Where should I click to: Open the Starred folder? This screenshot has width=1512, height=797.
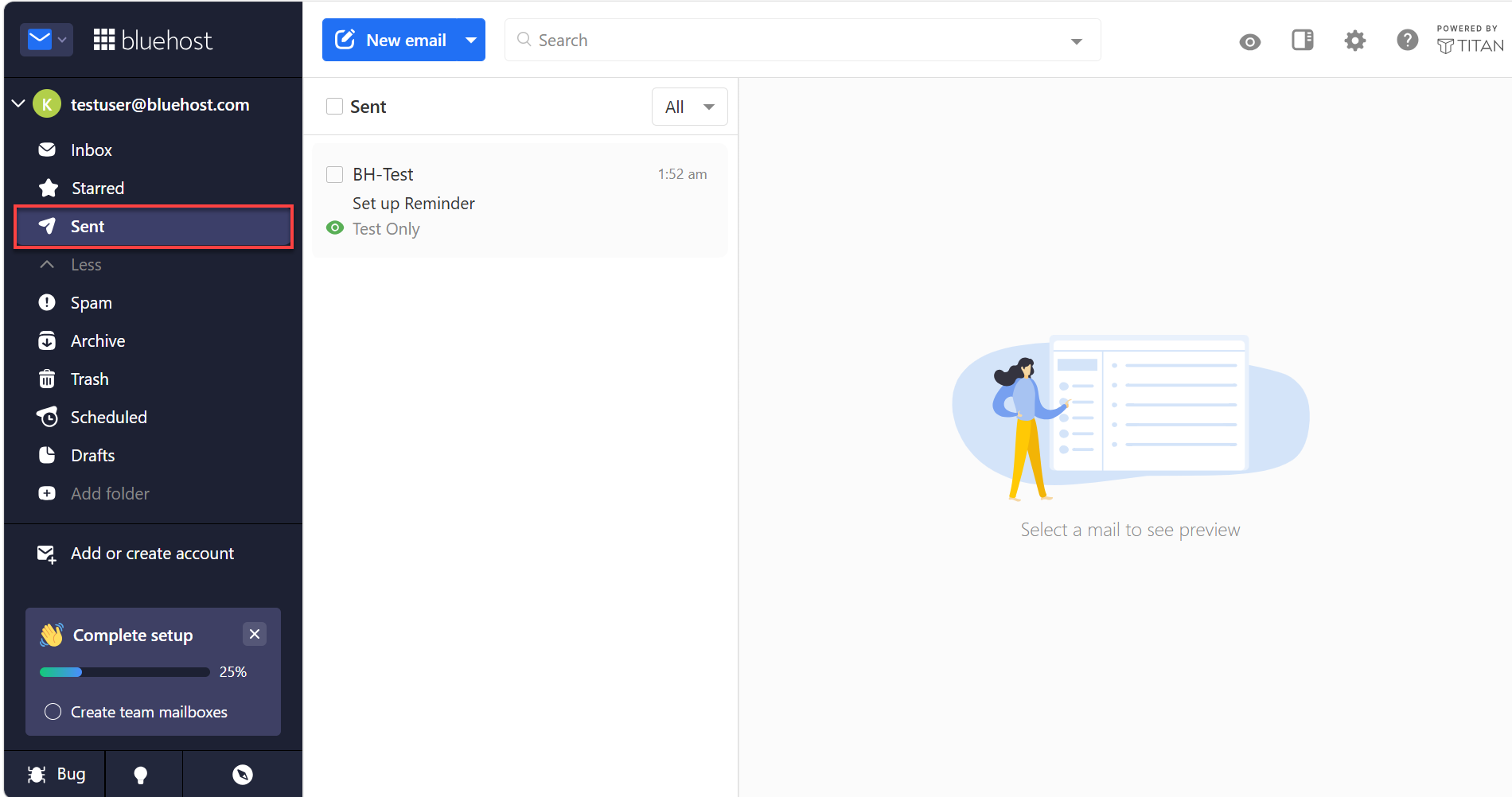[154, 189]
